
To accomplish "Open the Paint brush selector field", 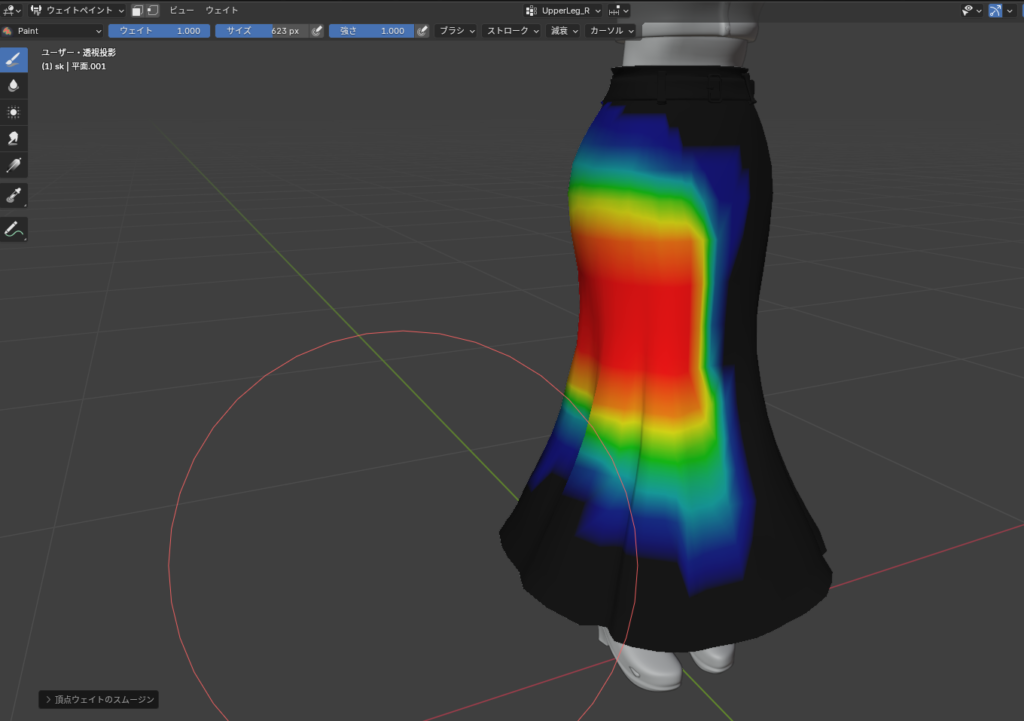I will (x=54, y=31).
